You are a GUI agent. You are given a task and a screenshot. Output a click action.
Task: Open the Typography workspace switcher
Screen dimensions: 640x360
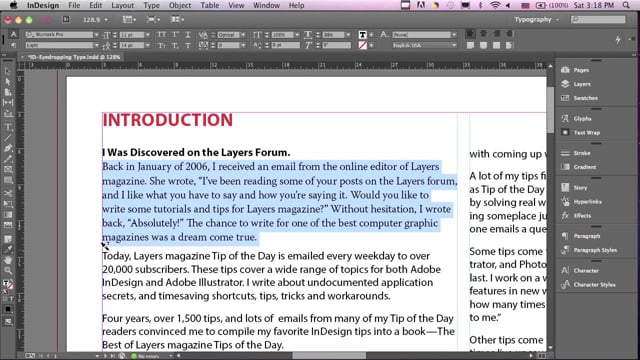click(536, 20)
